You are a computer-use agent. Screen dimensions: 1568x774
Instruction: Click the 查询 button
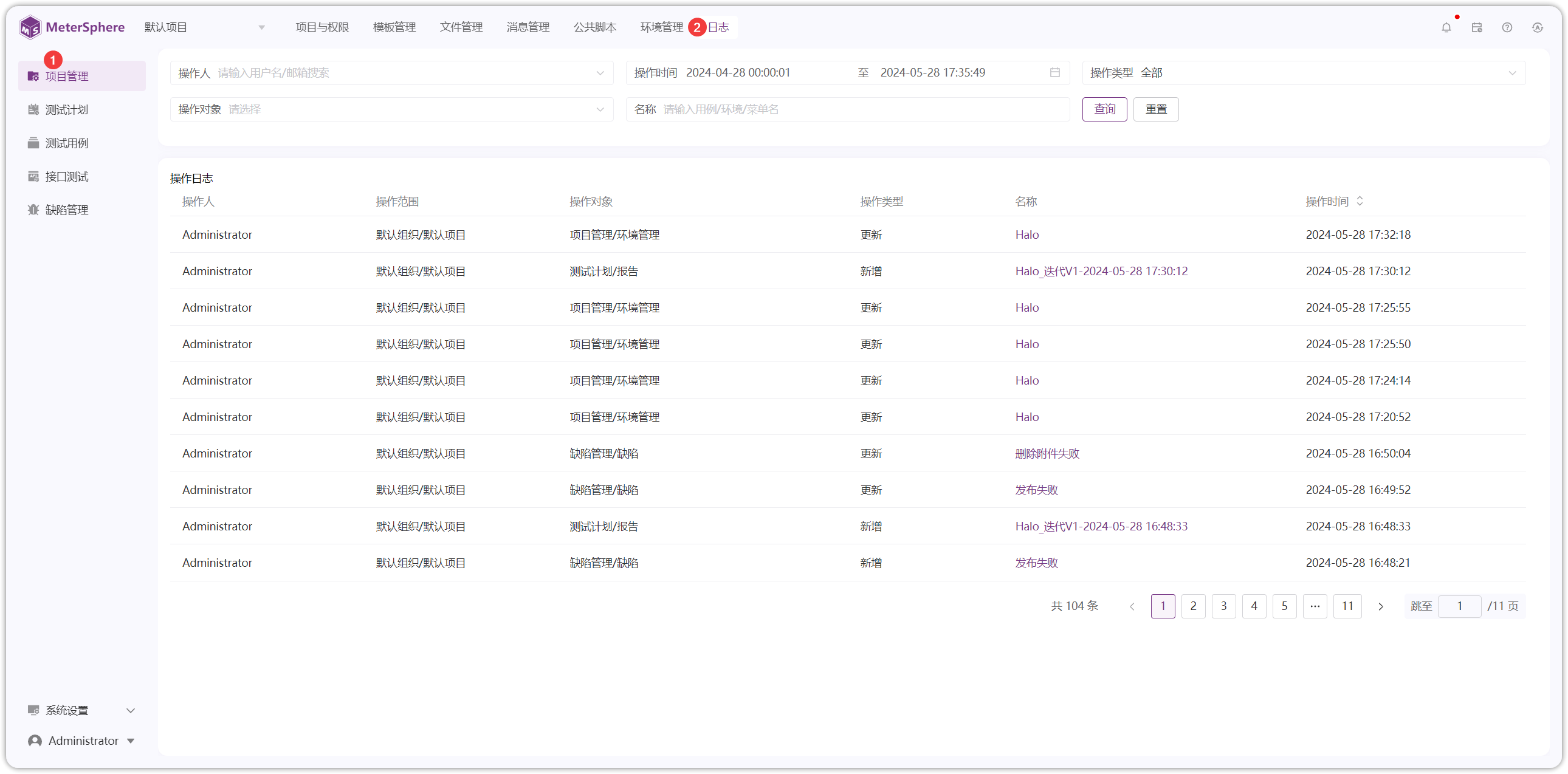click(1105, 109)
